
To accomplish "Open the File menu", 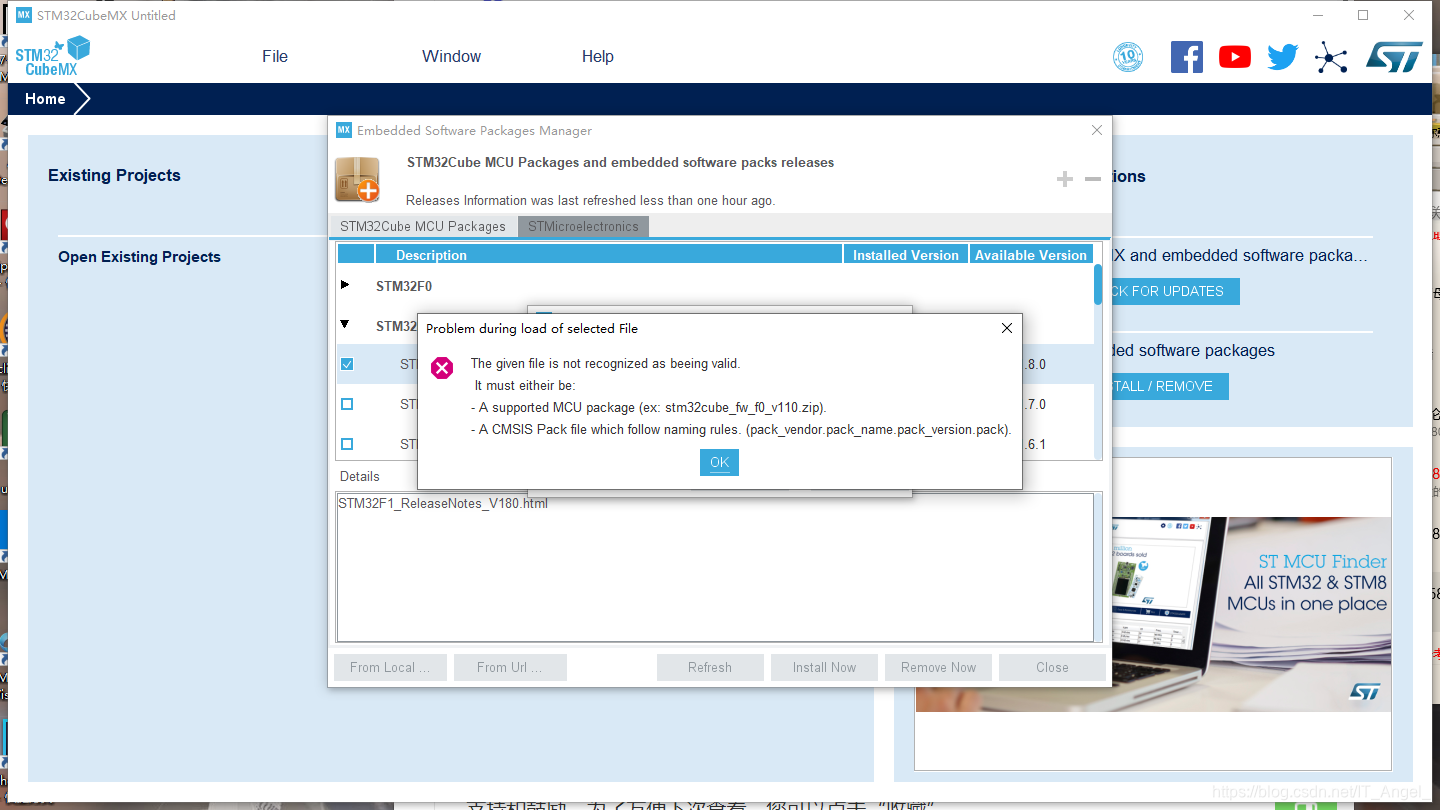I will point(275,56).
